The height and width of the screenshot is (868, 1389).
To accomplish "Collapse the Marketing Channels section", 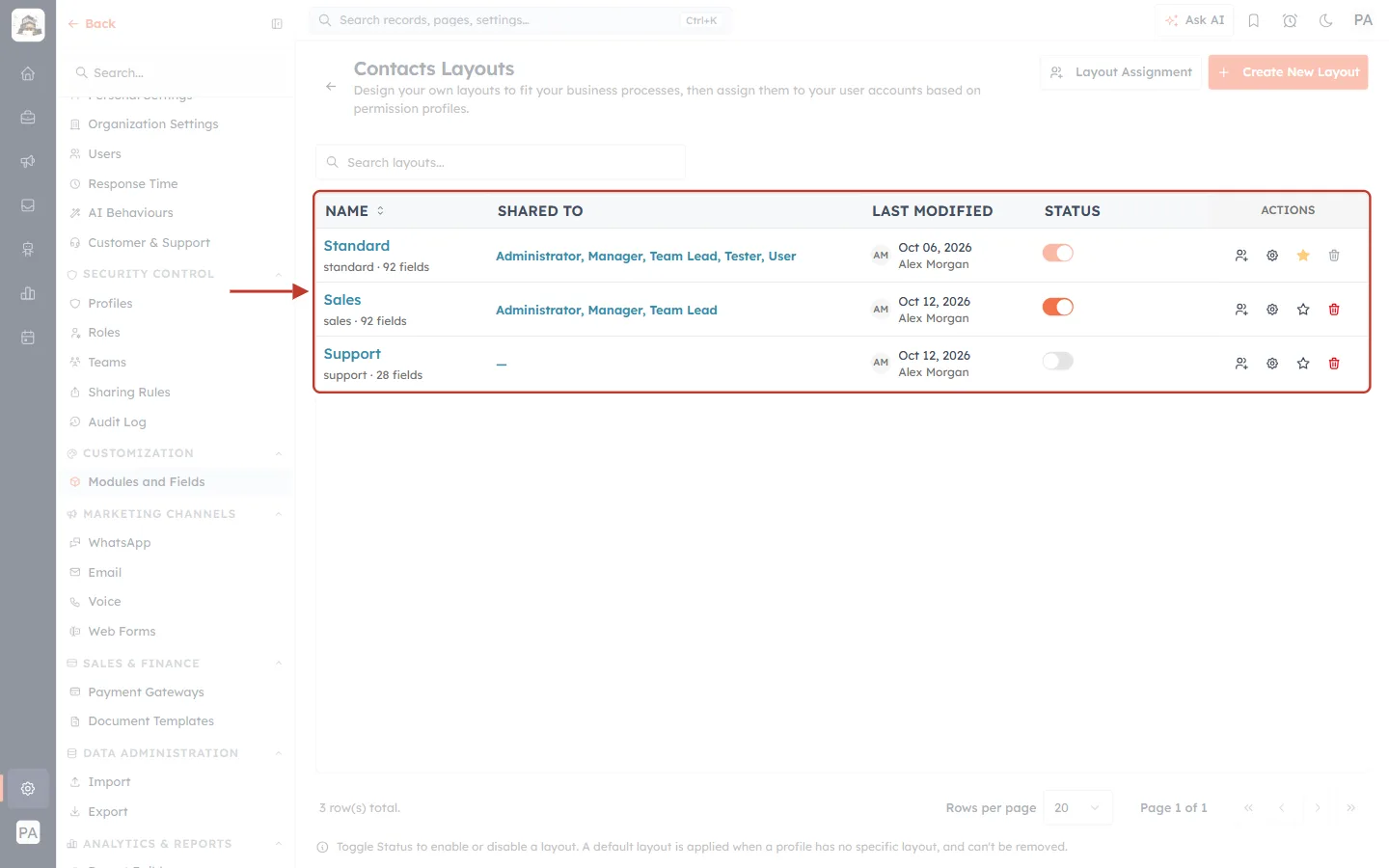I will click(x=279, y=515).
